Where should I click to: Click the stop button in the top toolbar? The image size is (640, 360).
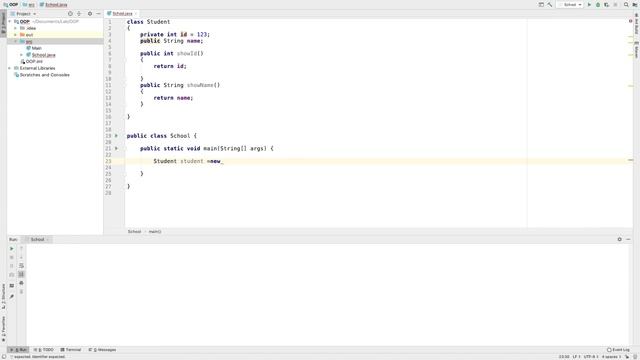click(616, 4)
